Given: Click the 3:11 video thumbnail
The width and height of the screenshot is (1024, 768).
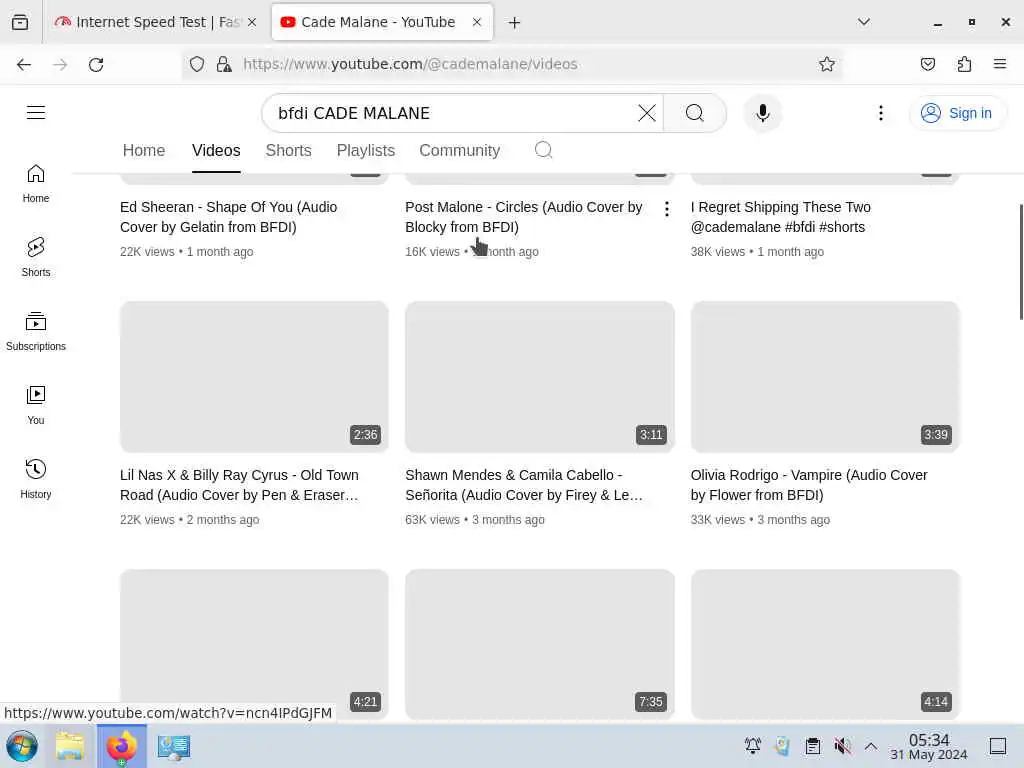Looking at the screenshot, I should tap(539, 377).
